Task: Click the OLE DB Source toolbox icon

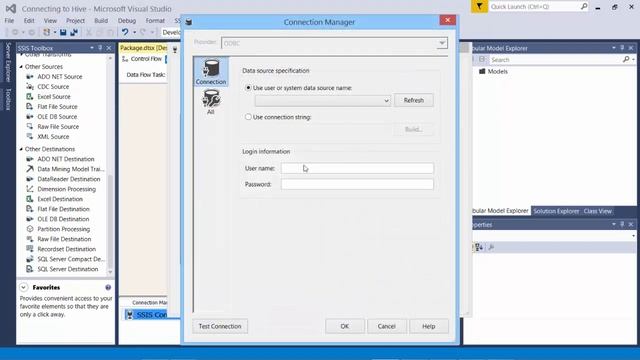Action: 30,117
